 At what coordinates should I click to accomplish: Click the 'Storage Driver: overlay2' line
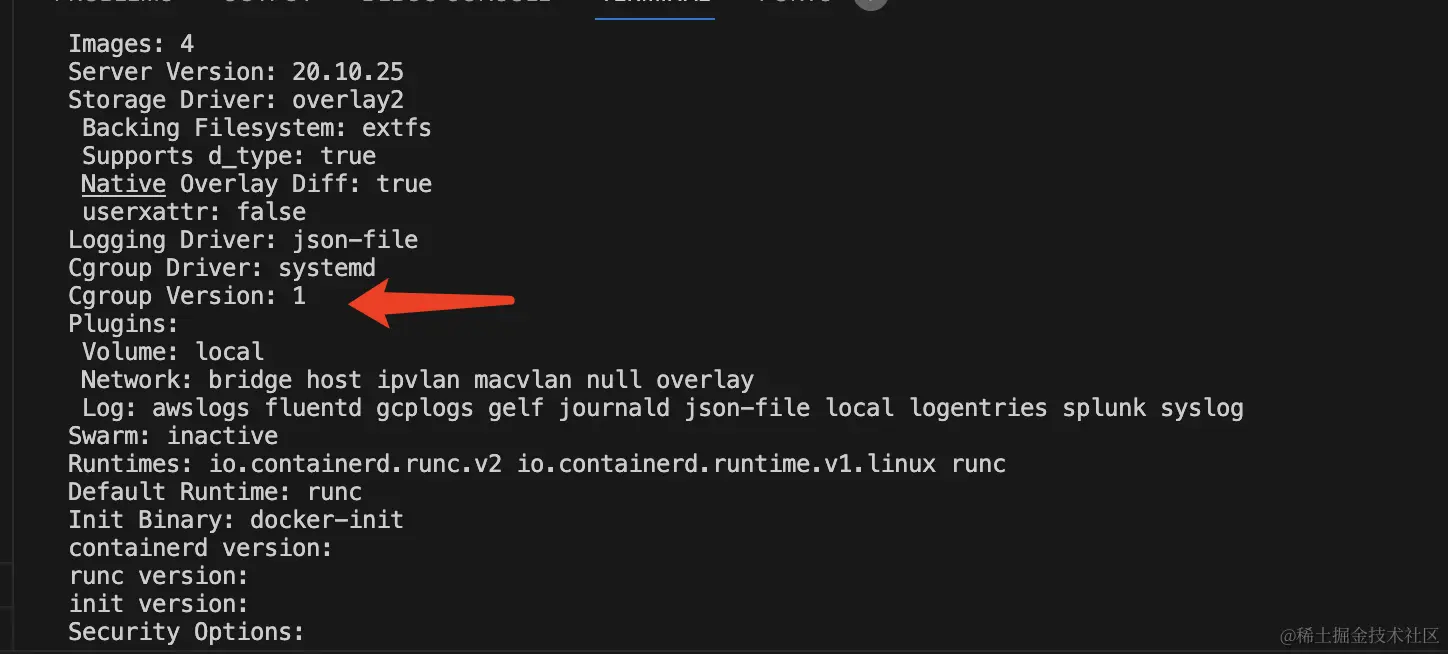pyautogui.click(x=236, y=100)
